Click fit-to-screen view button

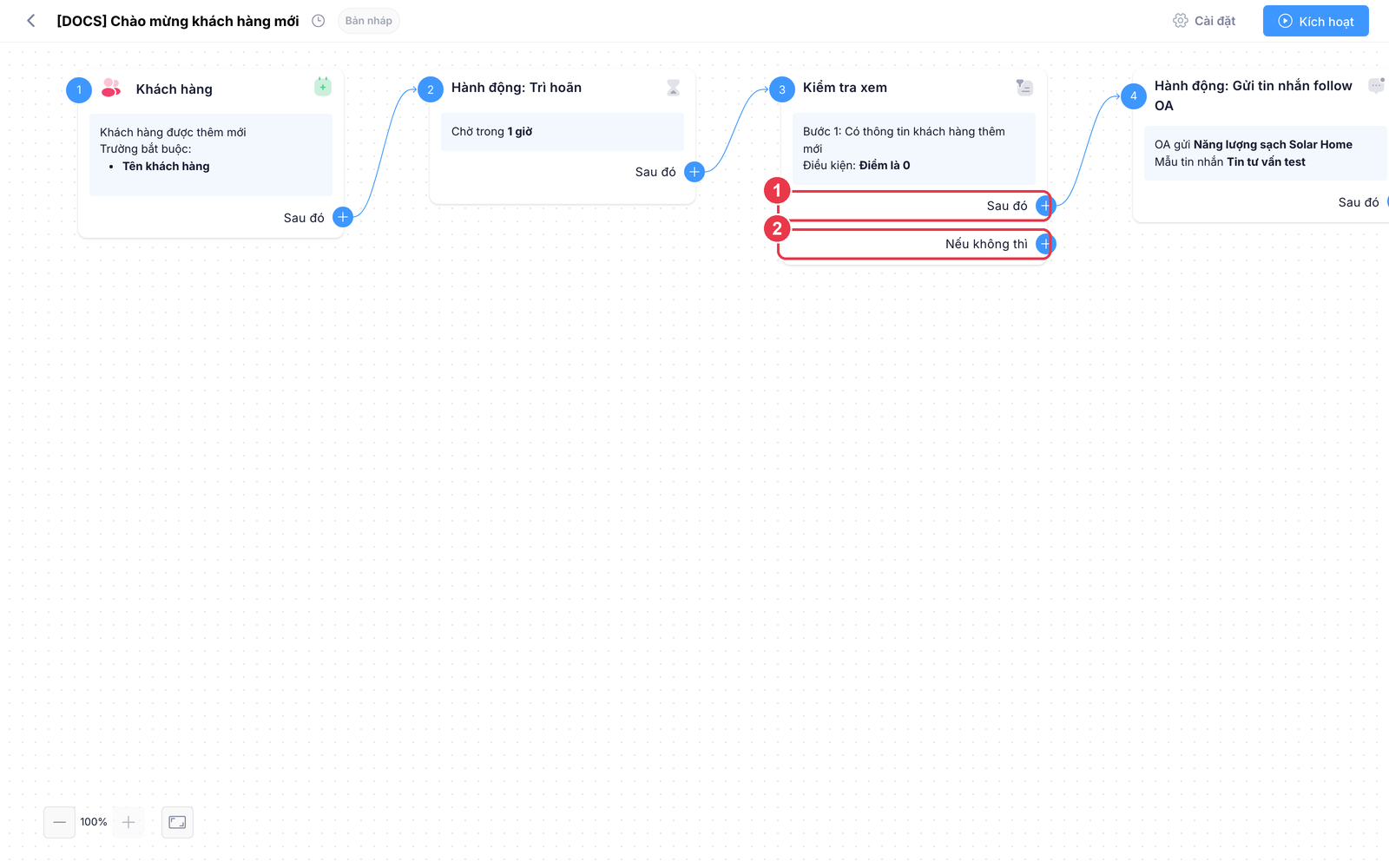177,822
